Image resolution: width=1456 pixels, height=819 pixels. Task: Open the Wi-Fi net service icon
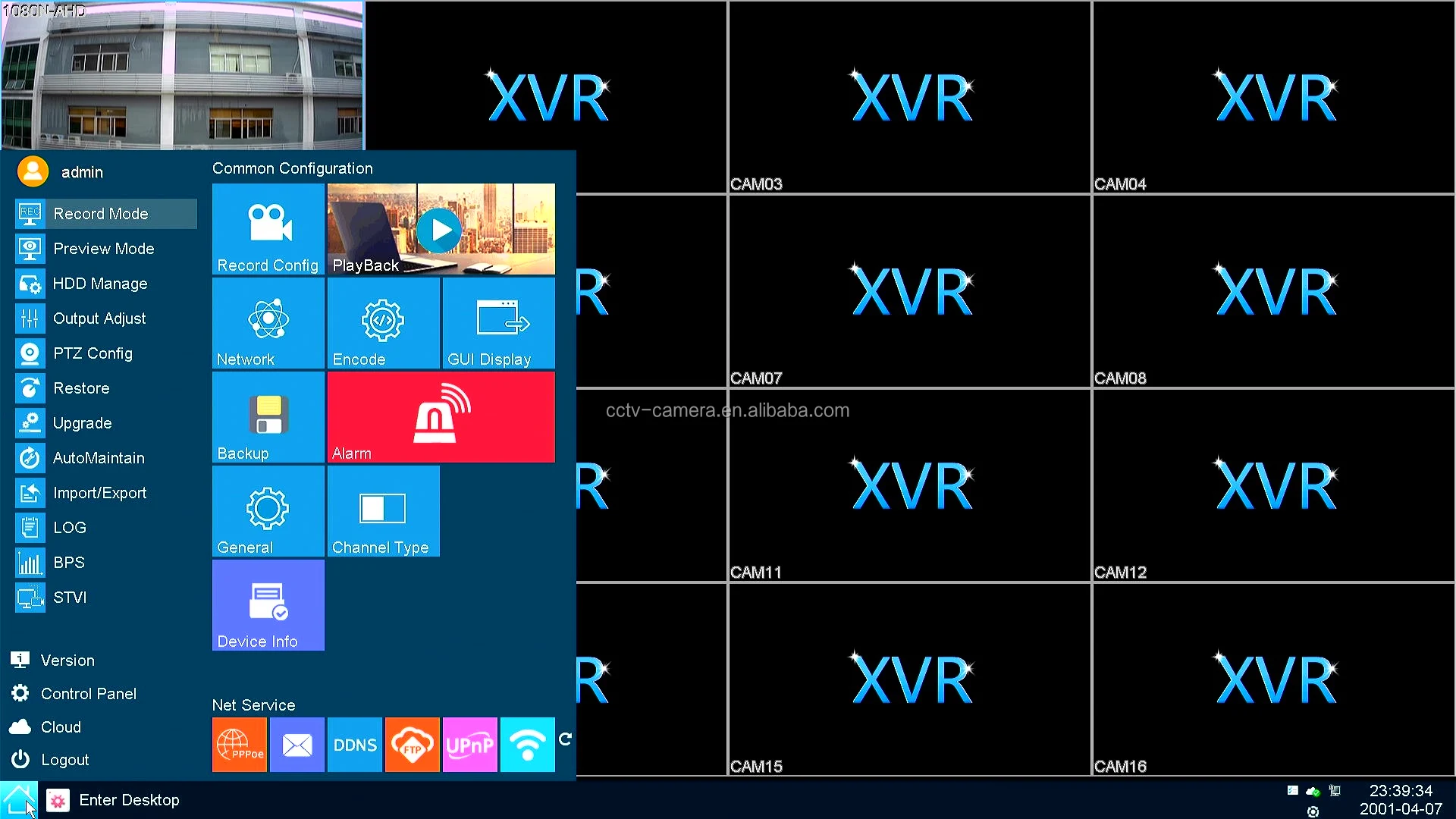(x=527, y=745)
